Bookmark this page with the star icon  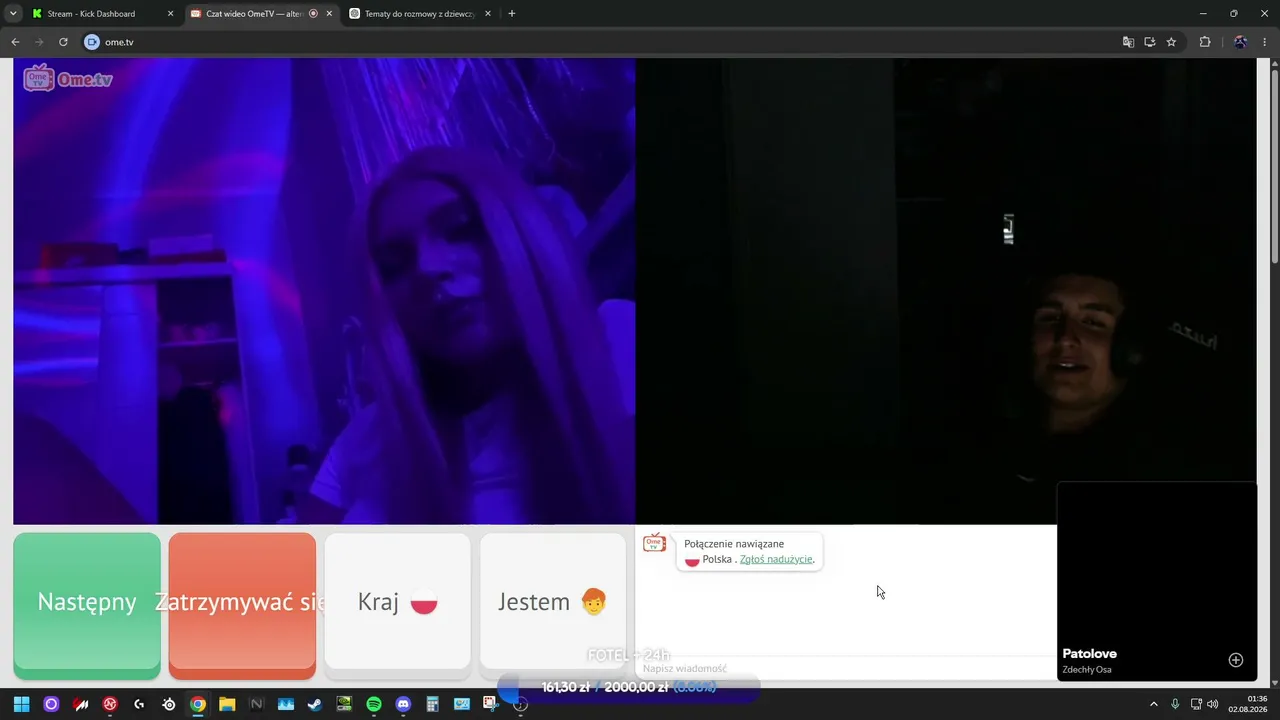coord(1171,42)
